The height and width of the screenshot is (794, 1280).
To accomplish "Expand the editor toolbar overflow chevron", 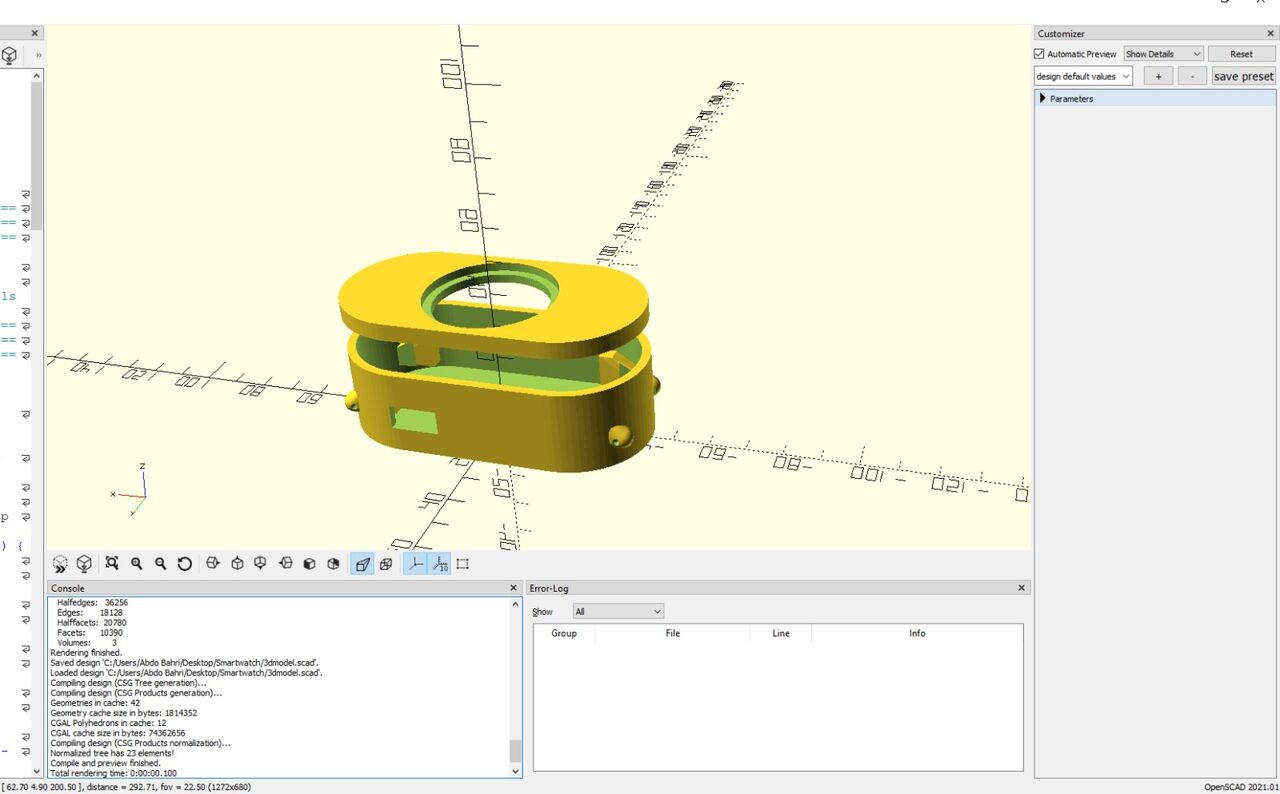I will pyautogui.click(x=39, y=55).
